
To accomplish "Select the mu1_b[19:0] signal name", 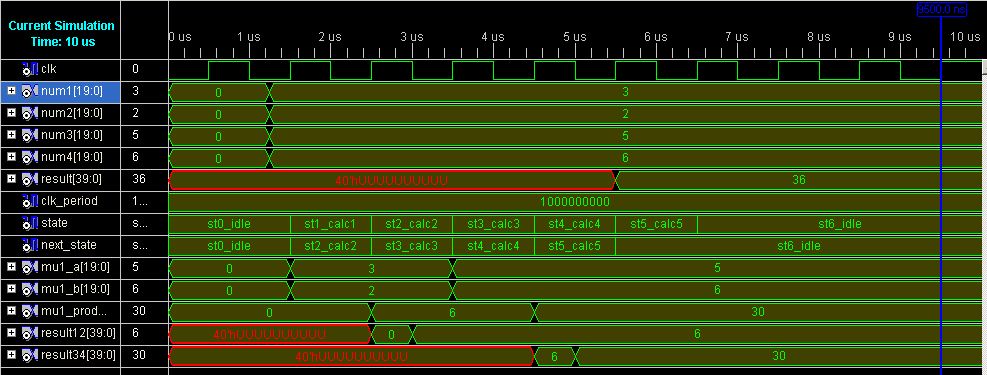I will coord(75,289).
